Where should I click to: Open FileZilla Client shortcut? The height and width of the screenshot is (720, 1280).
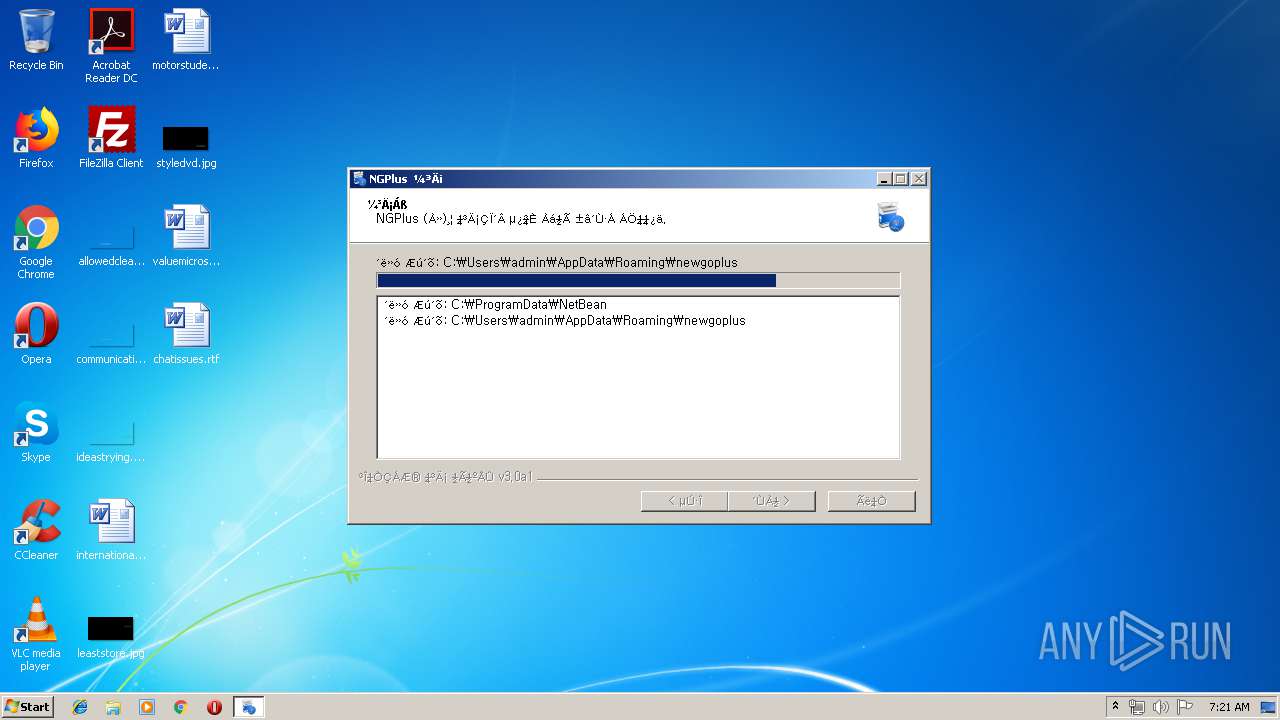[x=111, y=138]
